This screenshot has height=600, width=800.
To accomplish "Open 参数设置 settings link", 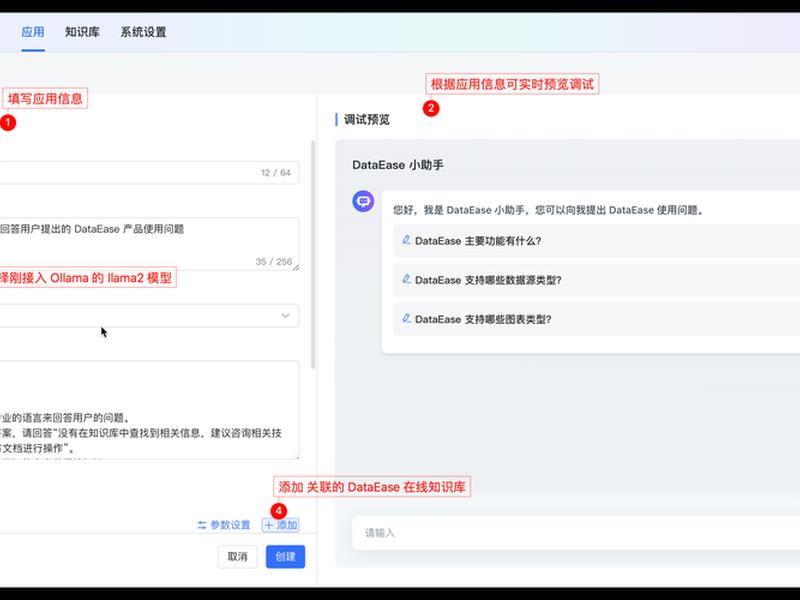I will click(x=224, y=525).
